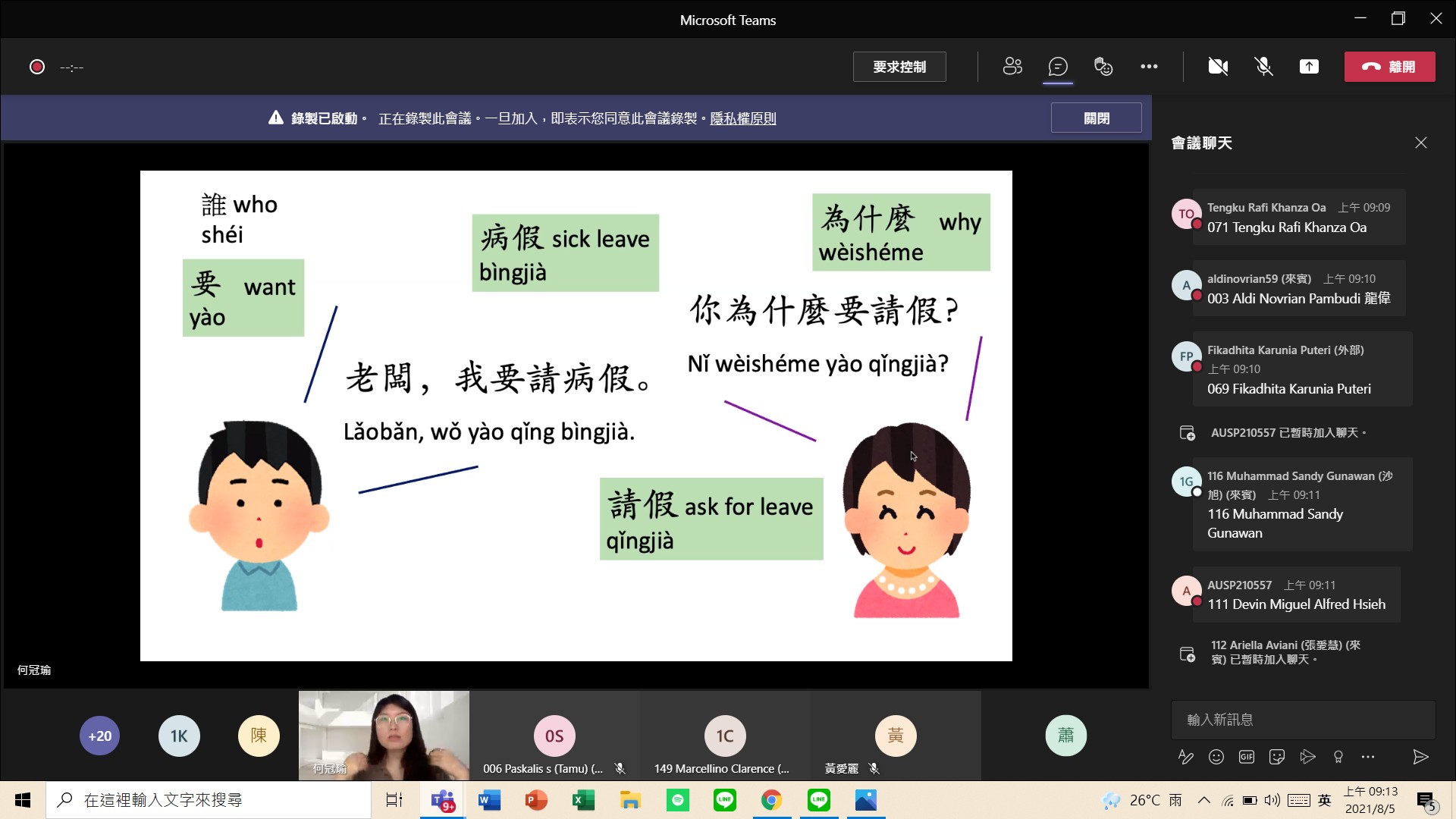This screenshot has height=819, width=1456.
Task: Open Microsoft Teams from the taskbar
Action: (x=443, y=800)
